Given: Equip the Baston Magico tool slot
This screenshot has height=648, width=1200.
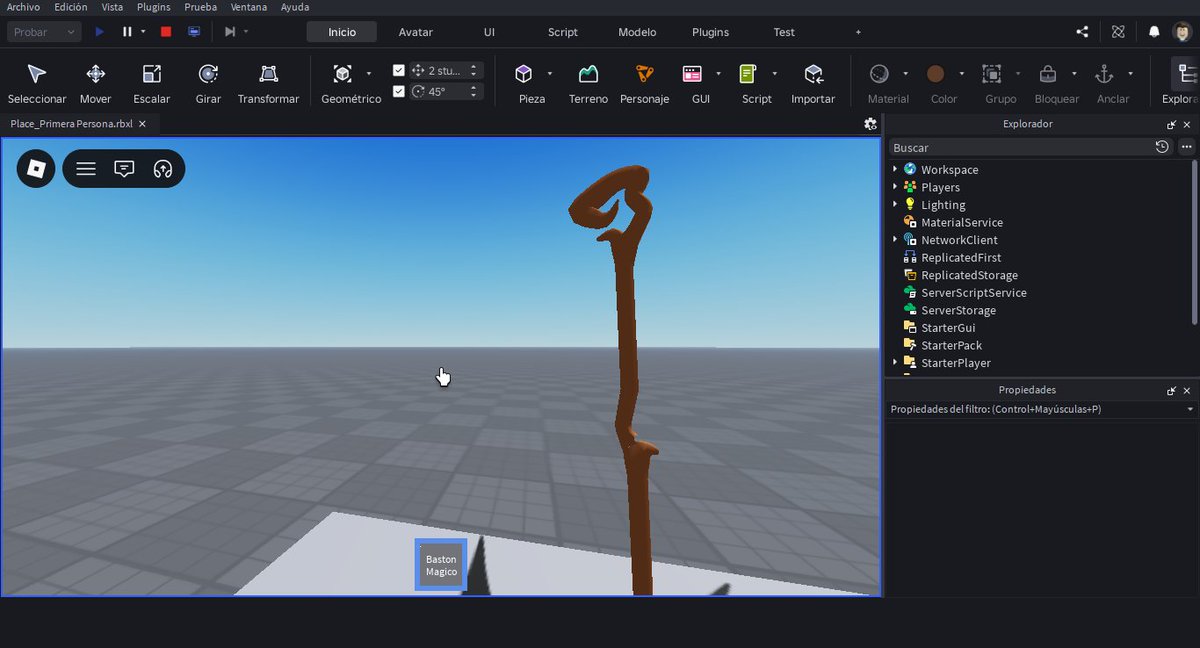Looking at the screenshot, I should coord(441,565).
